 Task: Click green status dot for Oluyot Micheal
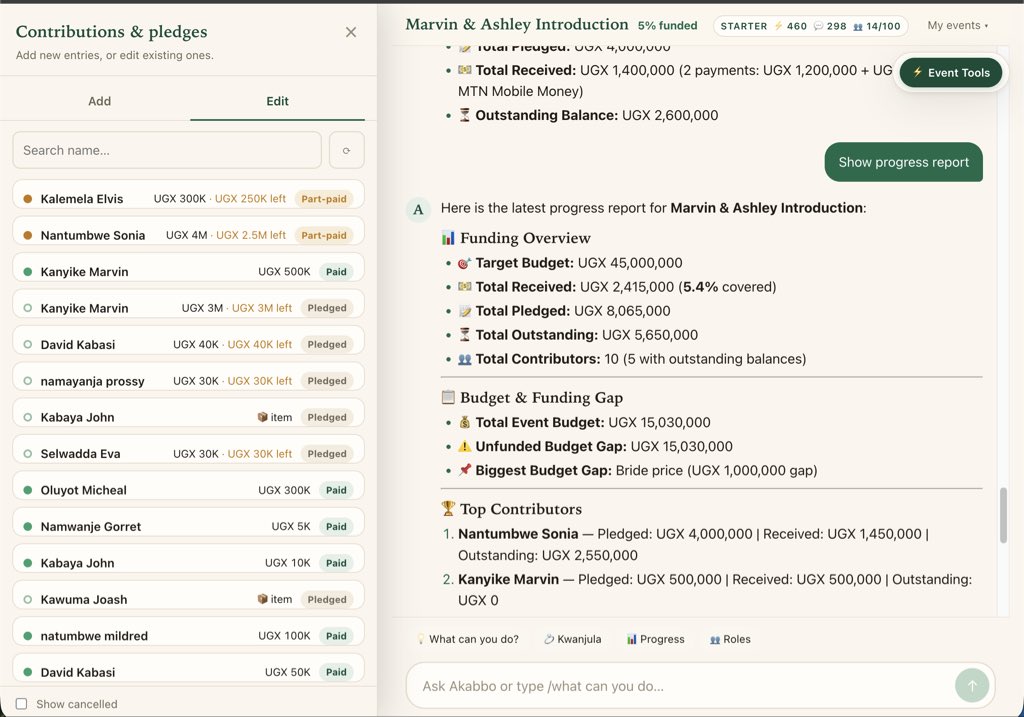(x=27, y=490)
